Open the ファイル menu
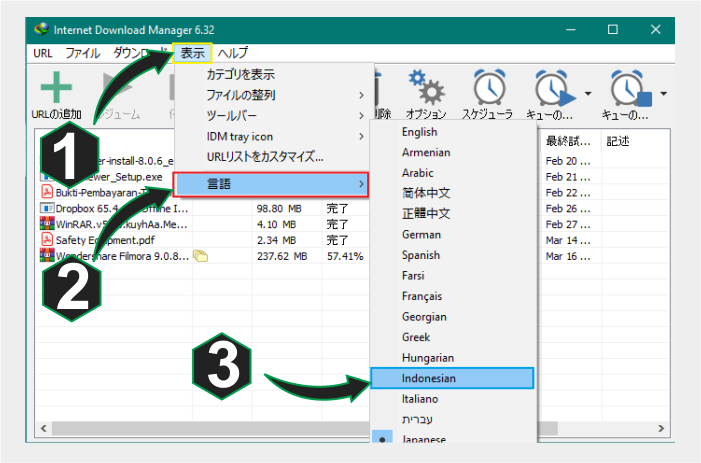Screen dimensions: 701x463 83,53
